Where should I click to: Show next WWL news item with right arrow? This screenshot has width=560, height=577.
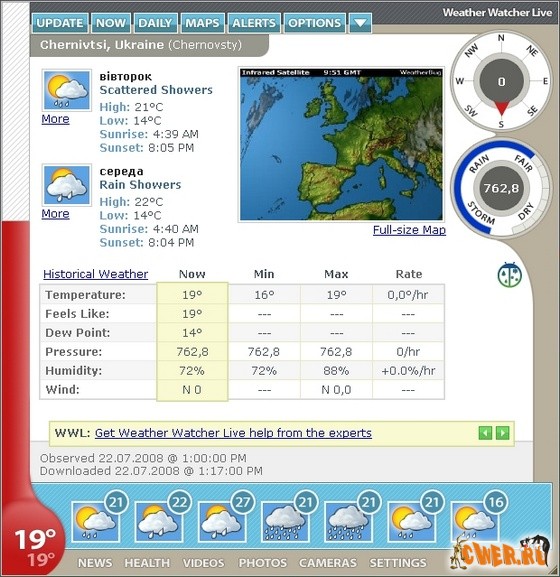(503, 433)
